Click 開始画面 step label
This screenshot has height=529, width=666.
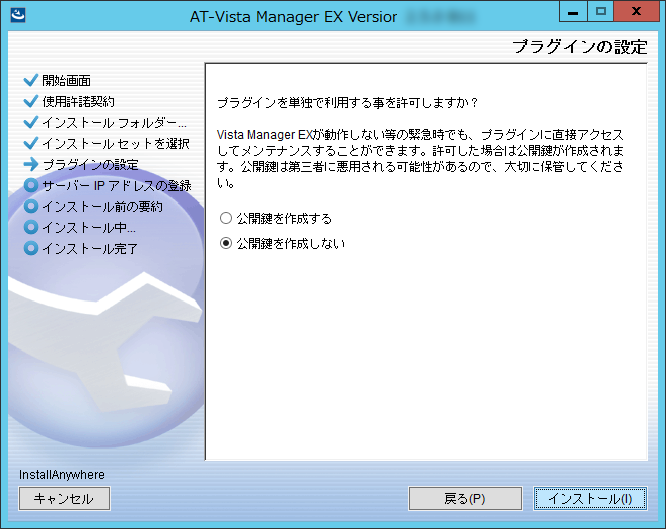coord(67,80)
